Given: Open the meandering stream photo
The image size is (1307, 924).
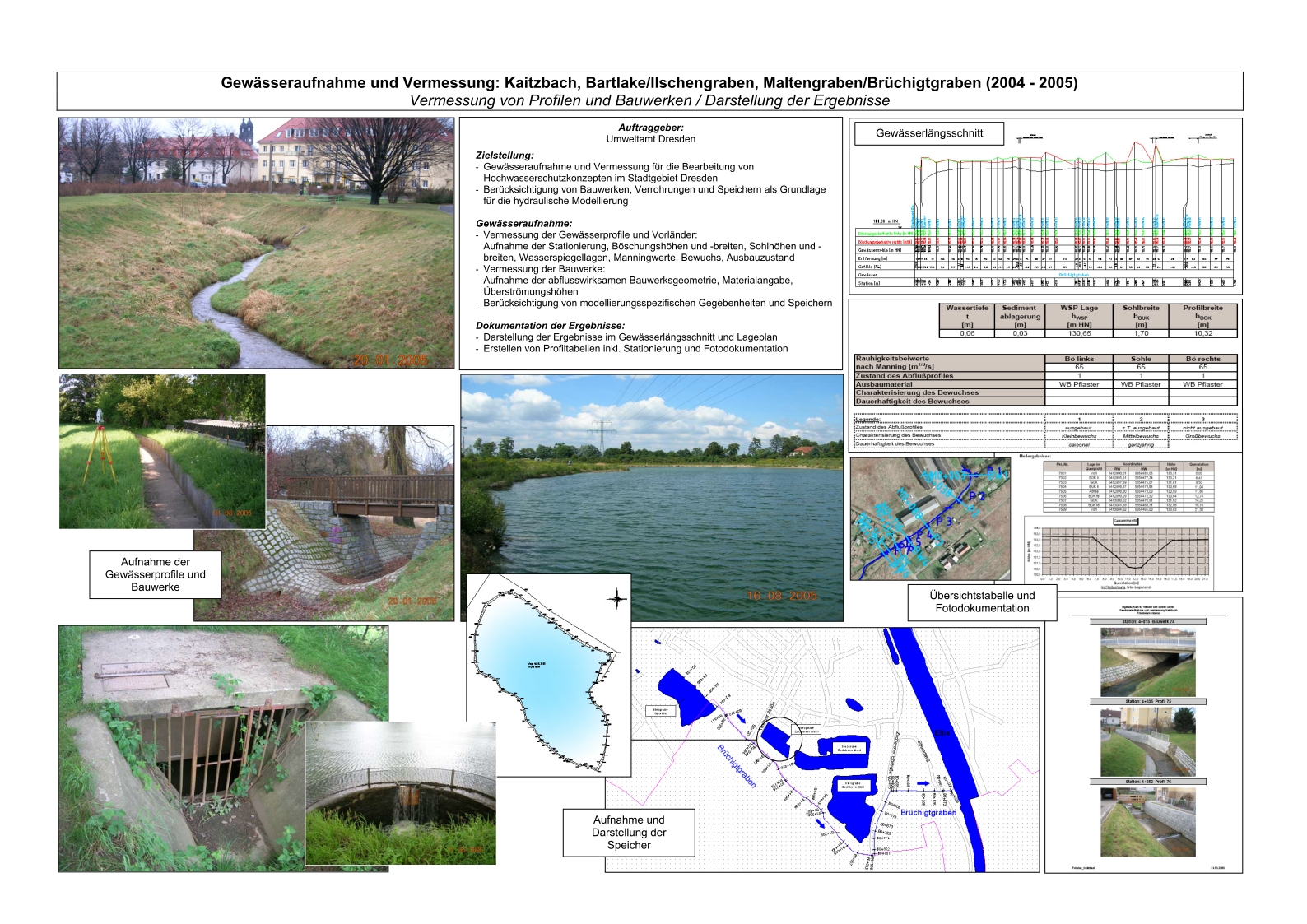Looking at the screenshot, I should point(256,243).
